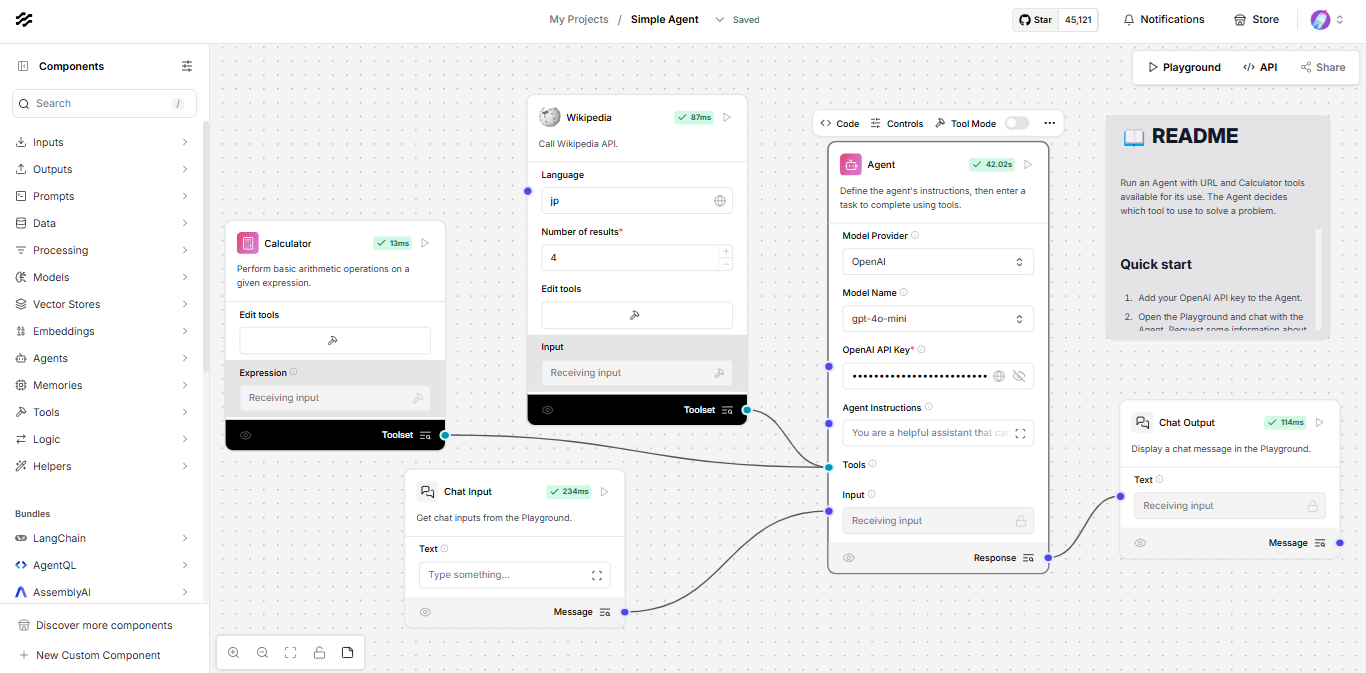The width and height of the screenshot is (1366, 673).
Task: Open the Model Name dropdown
Action: [x=937, y=319]
